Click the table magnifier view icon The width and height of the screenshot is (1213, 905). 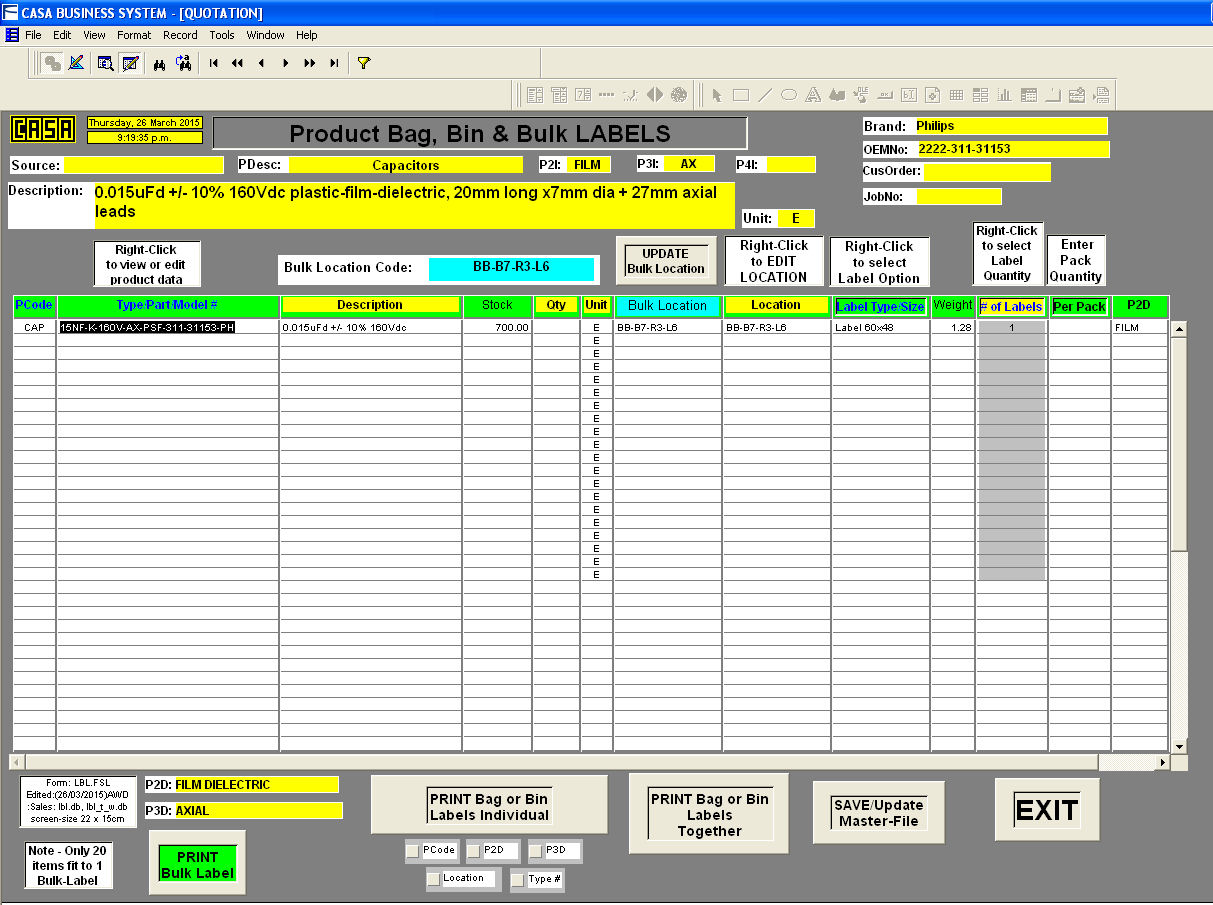pos(105,63)
